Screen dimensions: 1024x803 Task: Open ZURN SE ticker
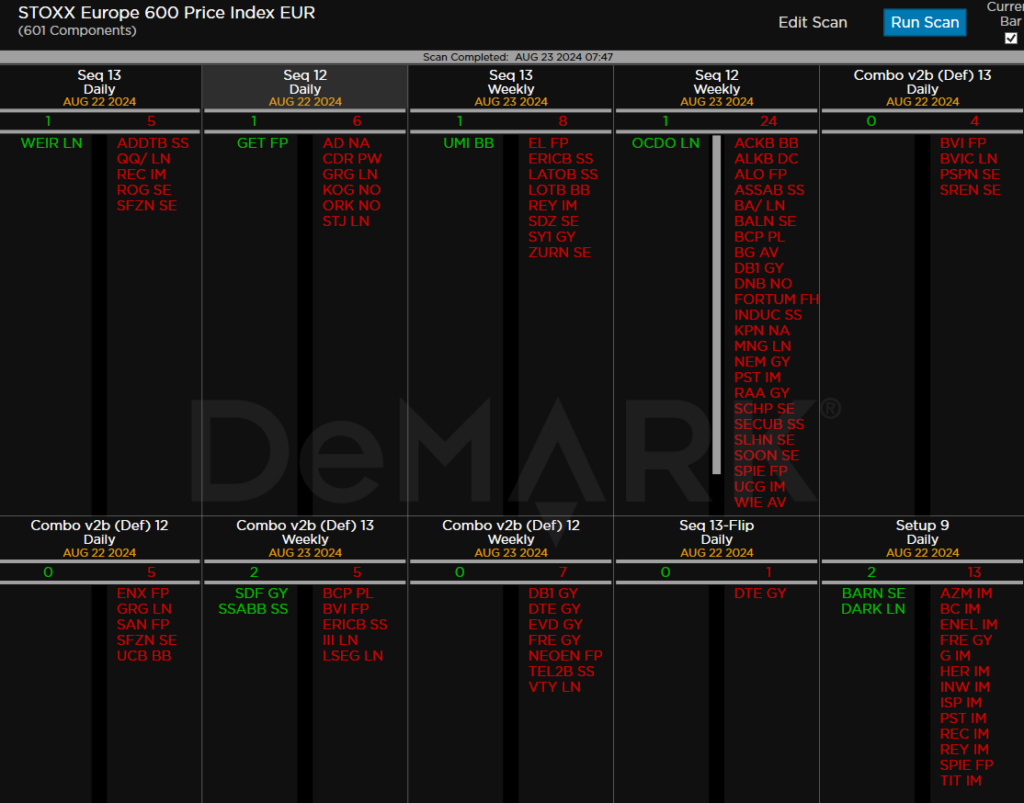(x=560, y=253)
